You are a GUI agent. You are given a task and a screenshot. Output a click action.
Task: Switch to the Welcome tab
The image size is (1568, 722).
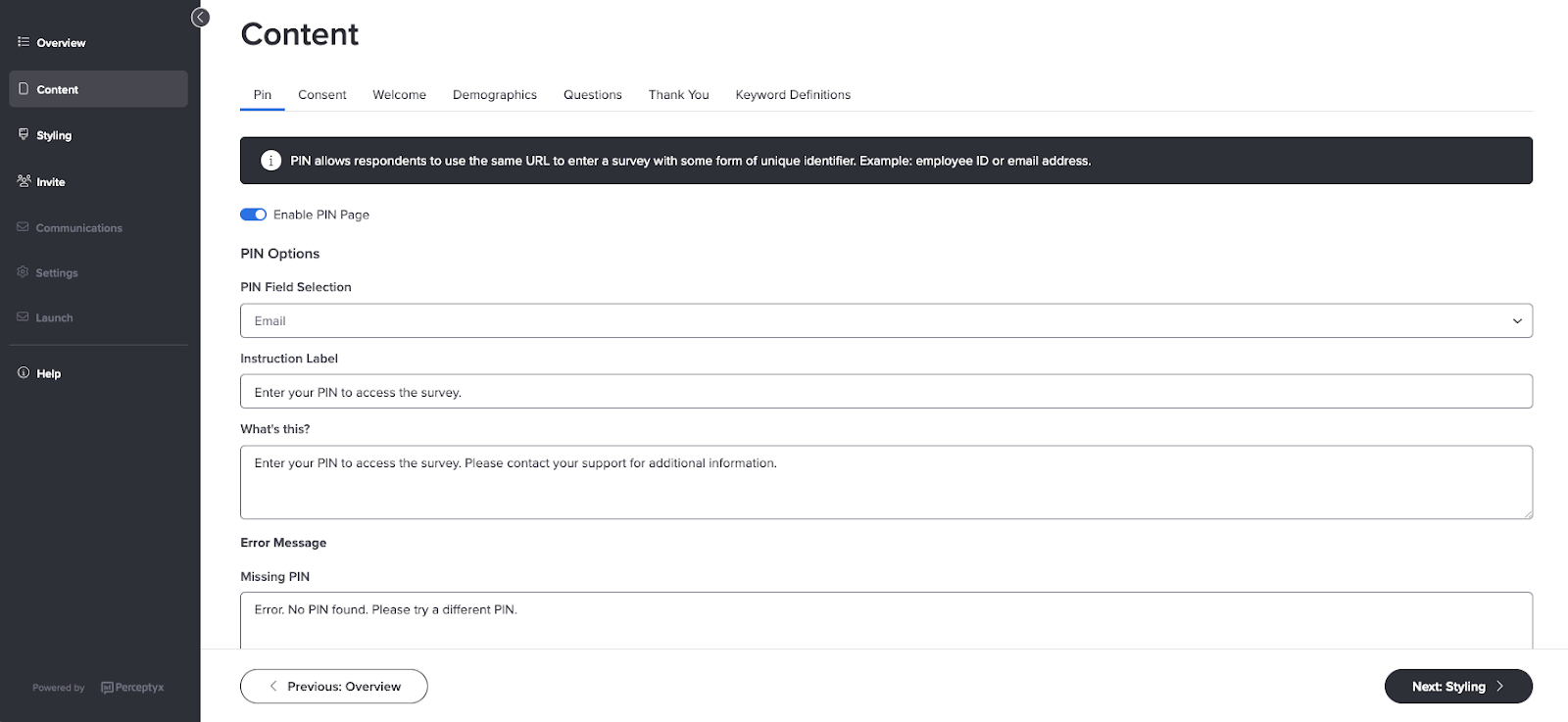click(x=399, y=95)
